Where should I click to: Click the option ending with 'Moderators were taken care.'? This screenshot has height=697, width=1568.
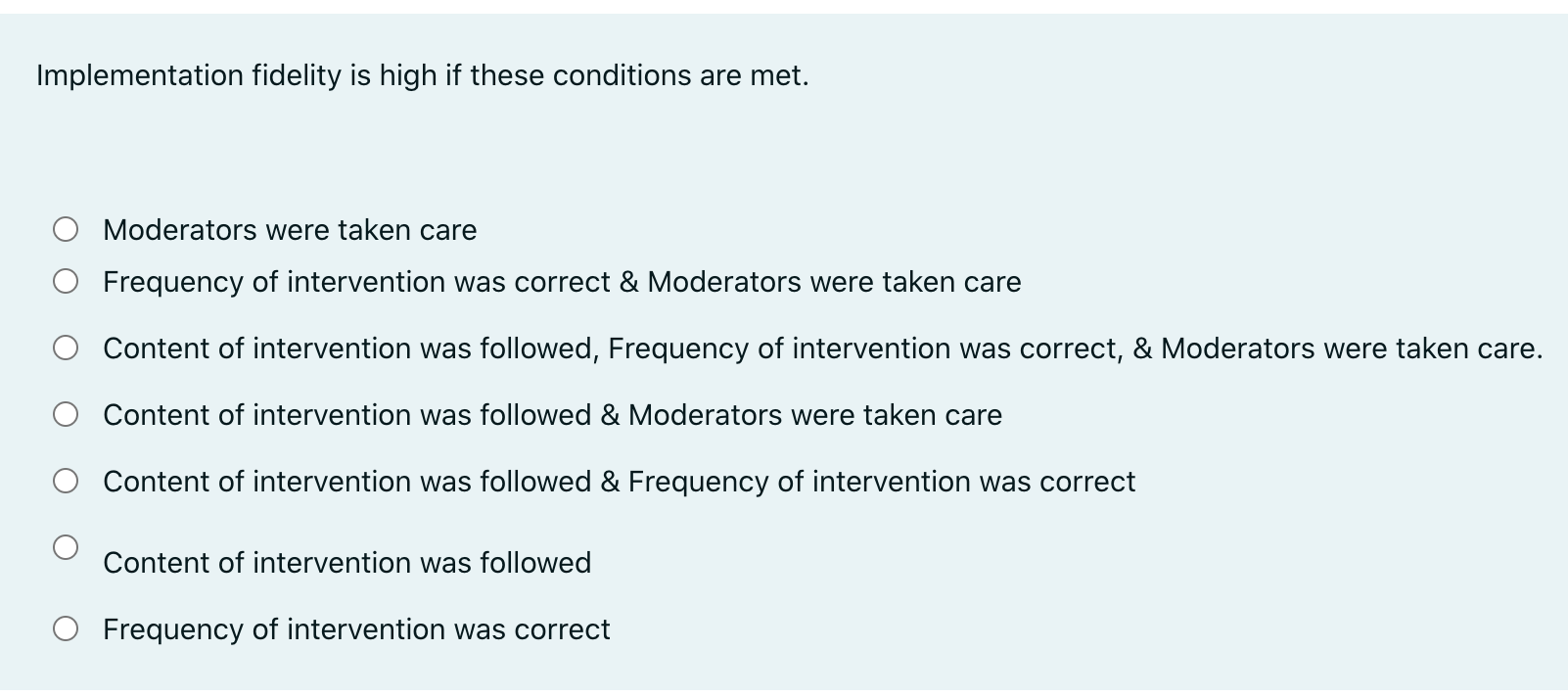[822, 348]
